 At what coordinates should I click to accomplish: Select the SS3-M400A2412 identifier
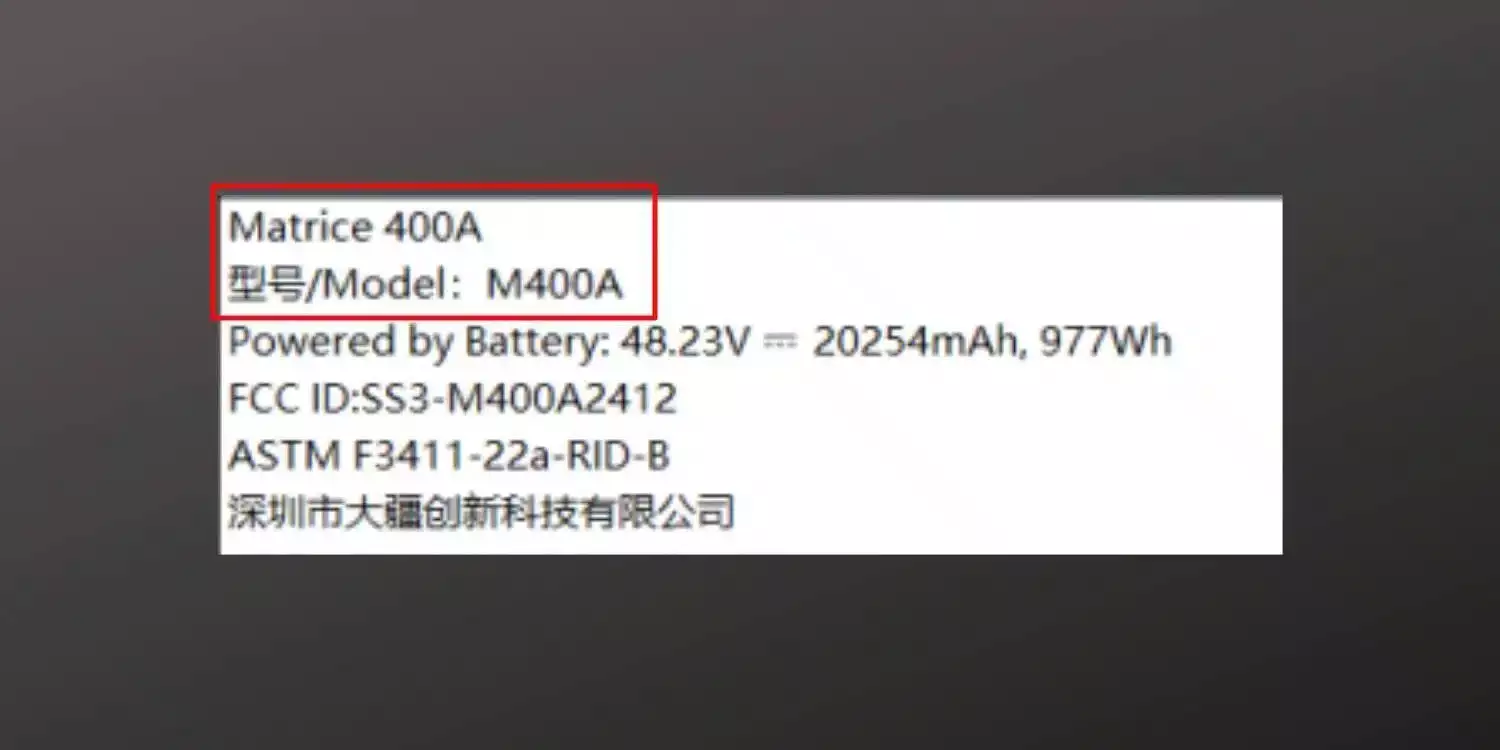(x=512, y=400)
